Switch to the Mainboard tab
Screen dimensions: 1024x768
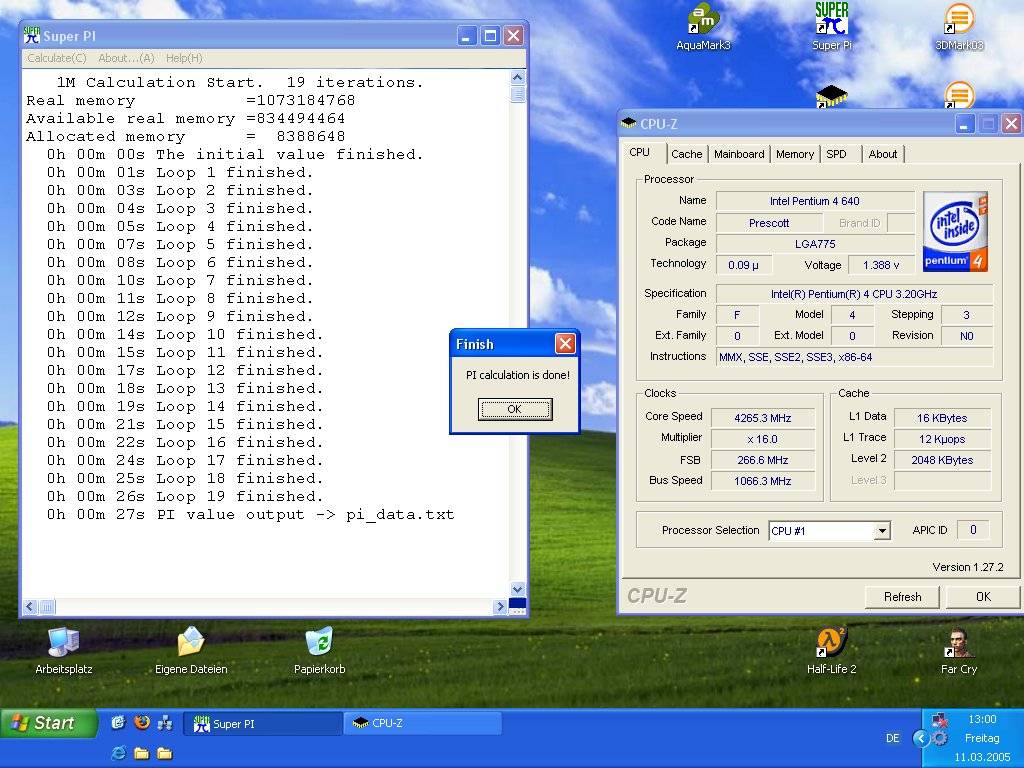(x=739, y=154)
